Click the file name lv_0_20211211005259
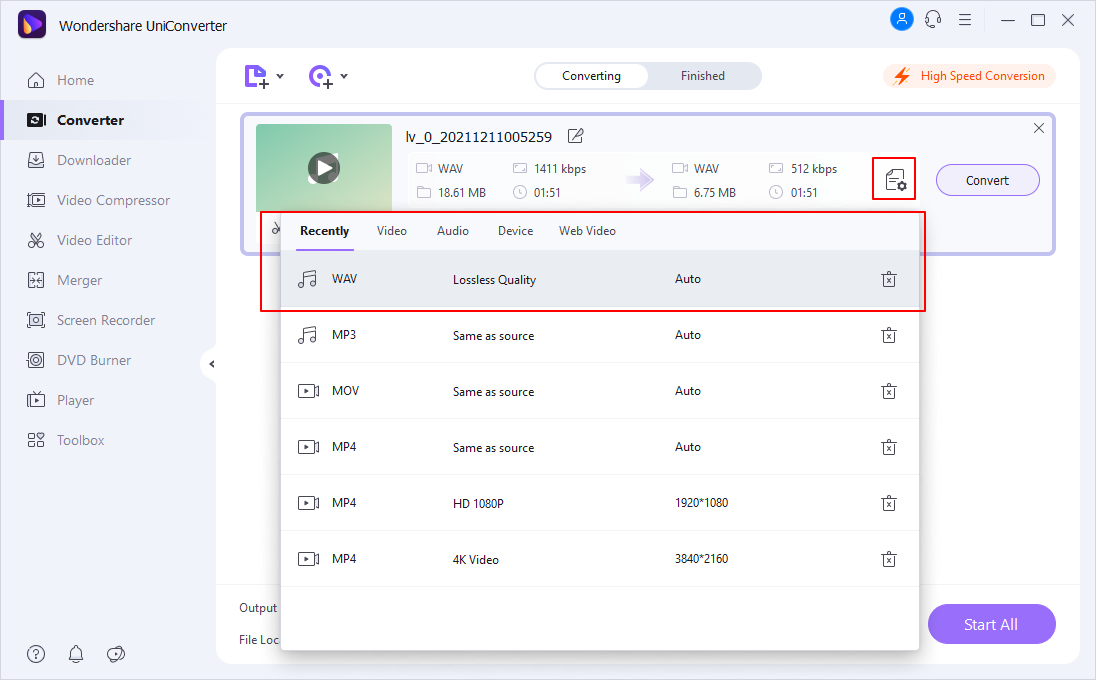This screenshot has height=680, width=1096. coord(479,137)
